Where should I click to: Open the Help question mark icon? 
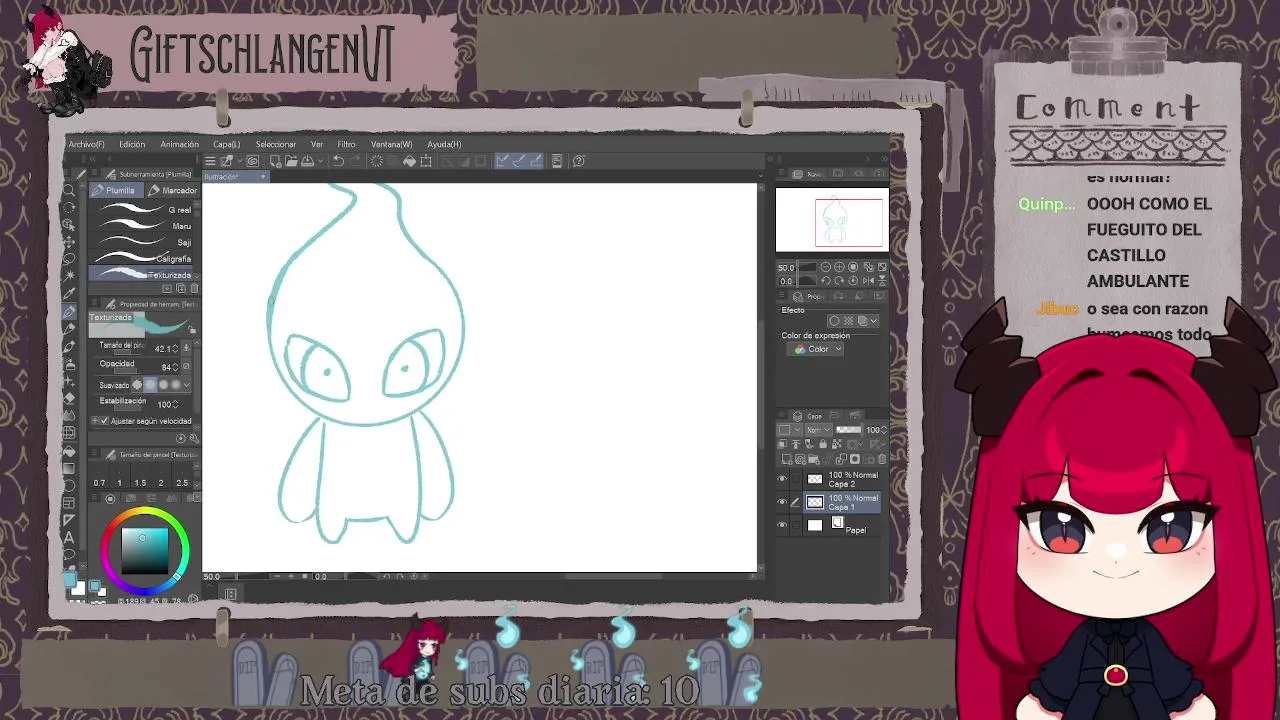(x=578, y=161)
